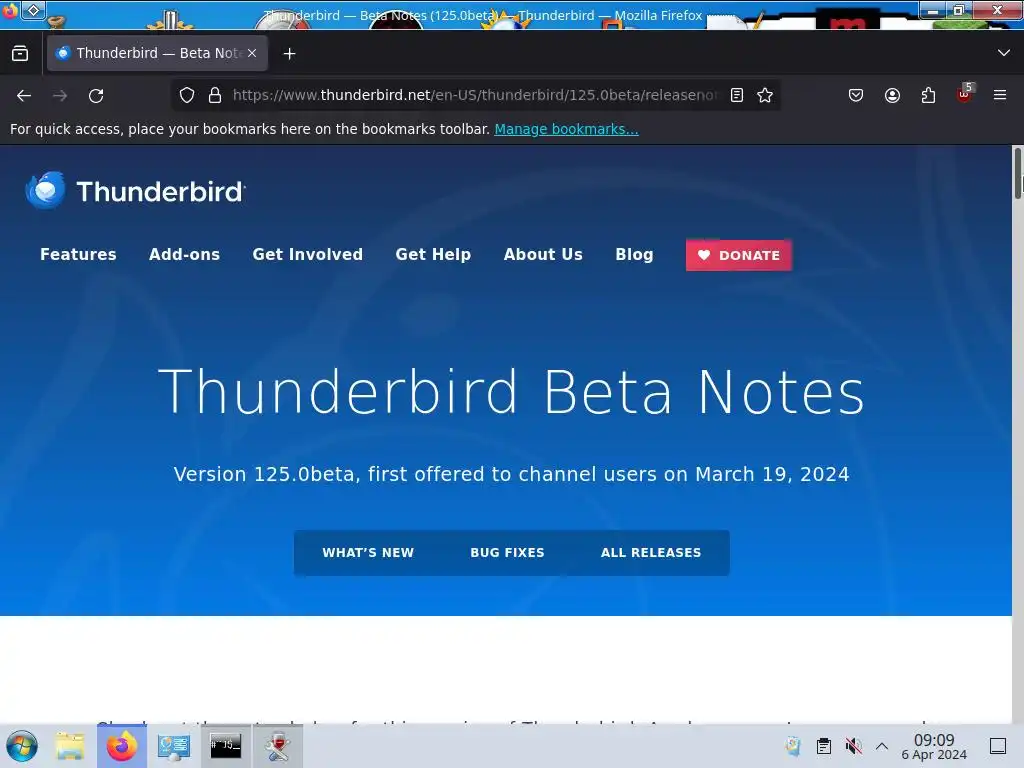This screenshot has width=1024, height=768.
Task: Open tracking protection shield icon
Action: point(187,95)
